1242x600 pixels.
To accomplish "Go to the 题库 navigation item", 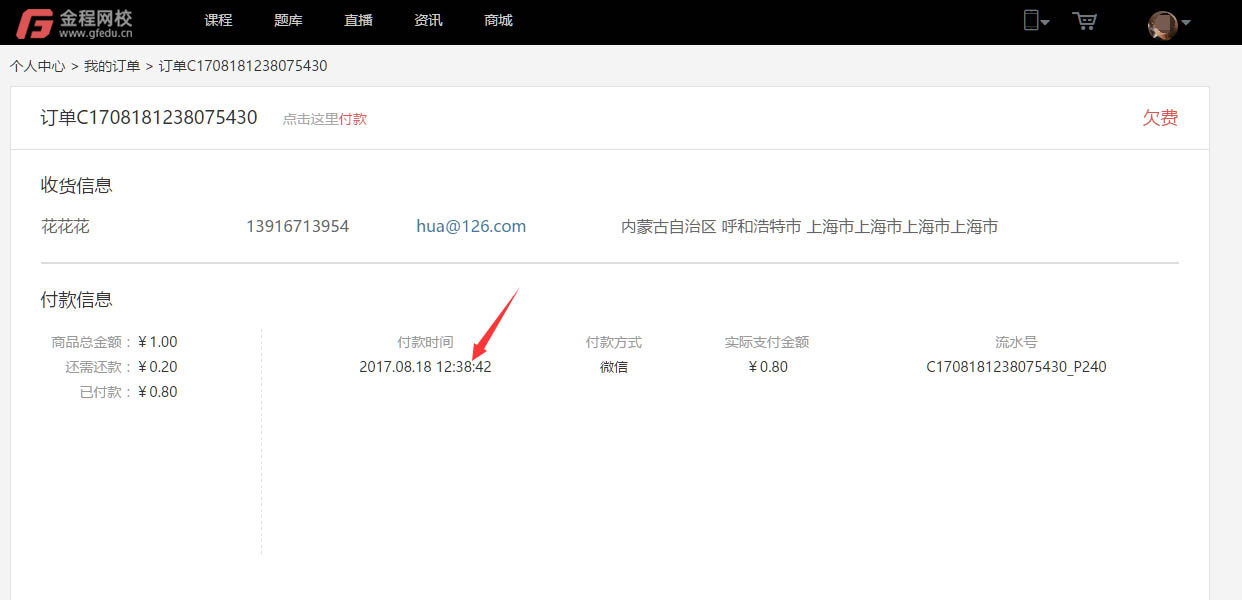I will pos(288,21).
